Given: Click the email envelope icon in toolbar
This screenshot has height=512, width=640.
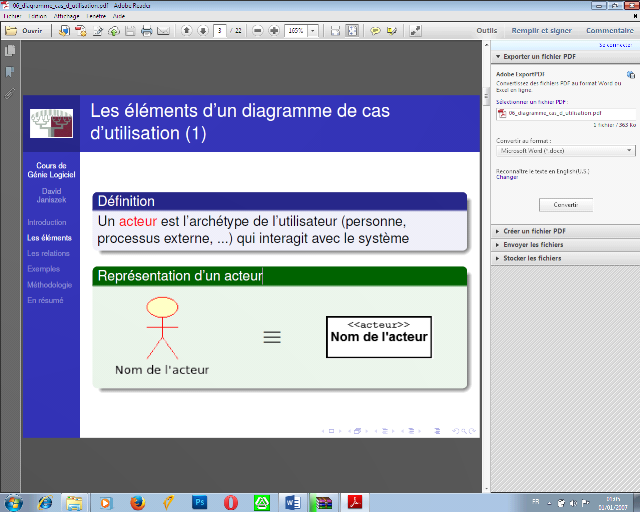Looking at the screenshot, I should tap(162, 31).
